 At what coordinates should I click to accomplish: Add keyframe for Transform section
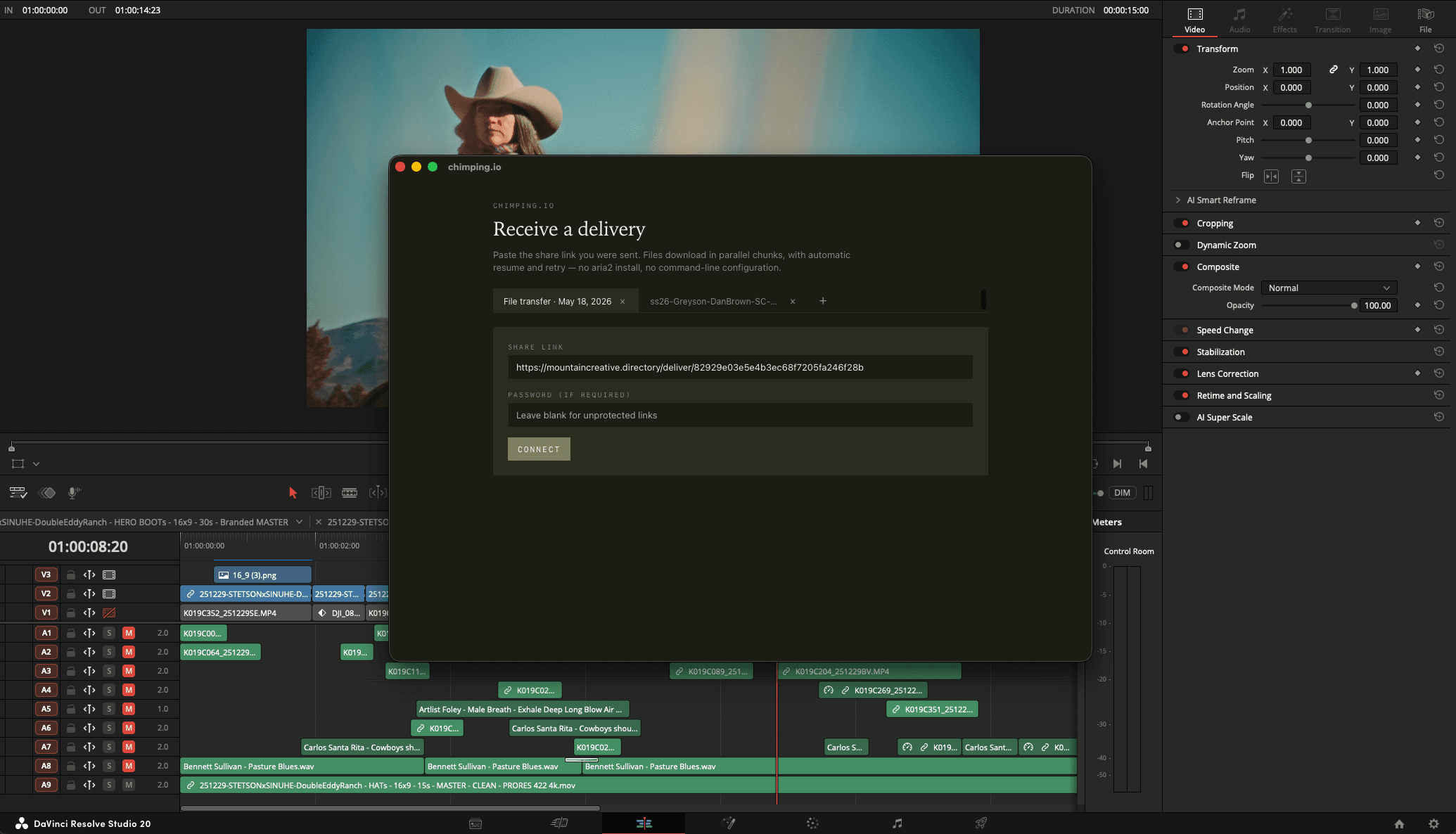1417,49
